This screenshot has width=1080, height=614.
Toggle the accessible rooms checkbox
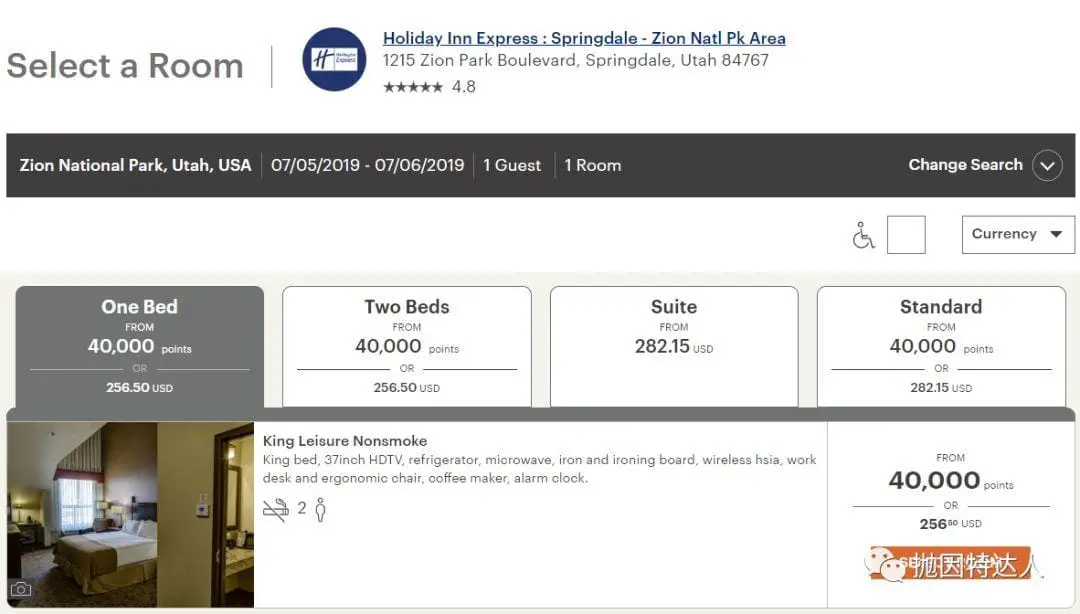click(906, 235)
